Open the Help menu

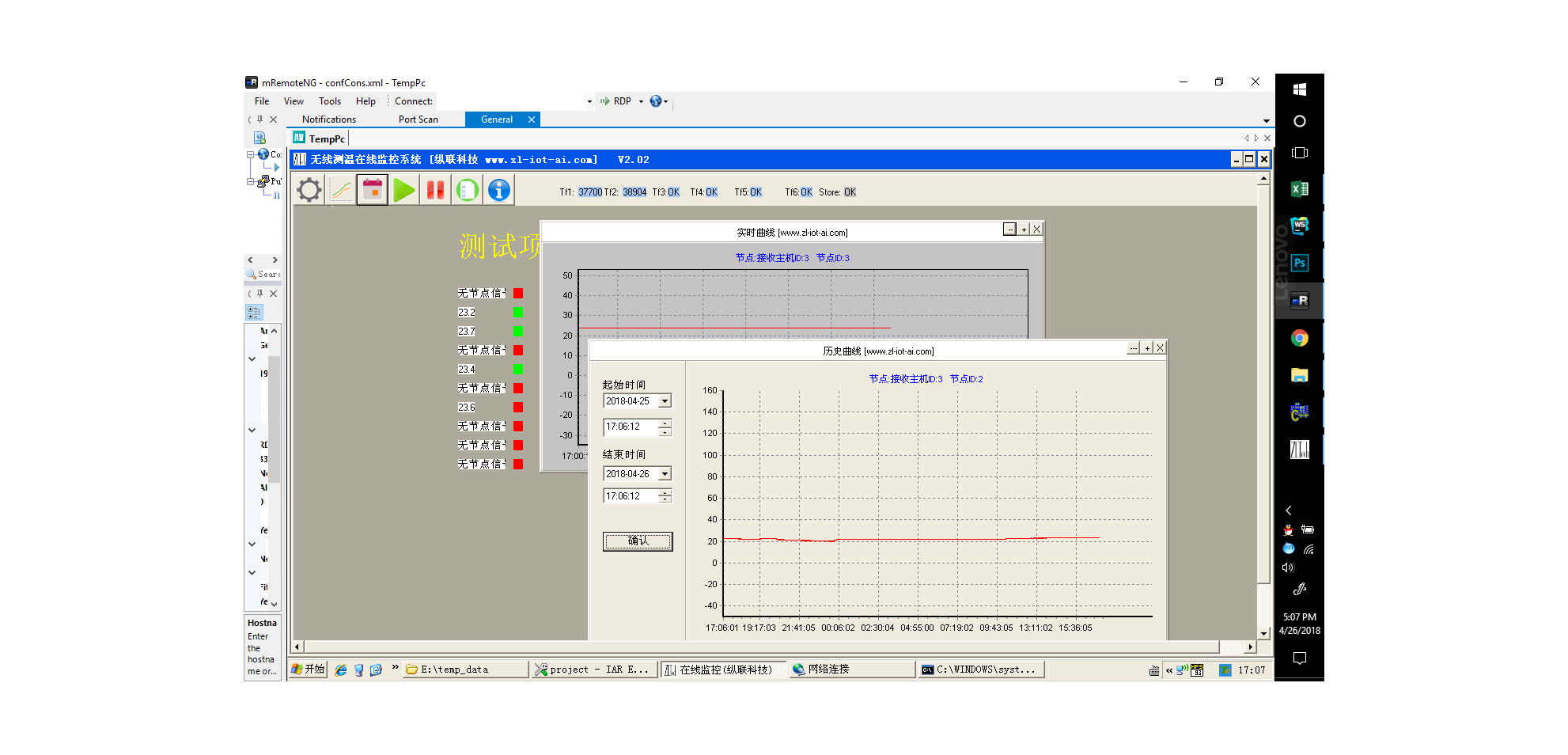(x=365, y=101)
